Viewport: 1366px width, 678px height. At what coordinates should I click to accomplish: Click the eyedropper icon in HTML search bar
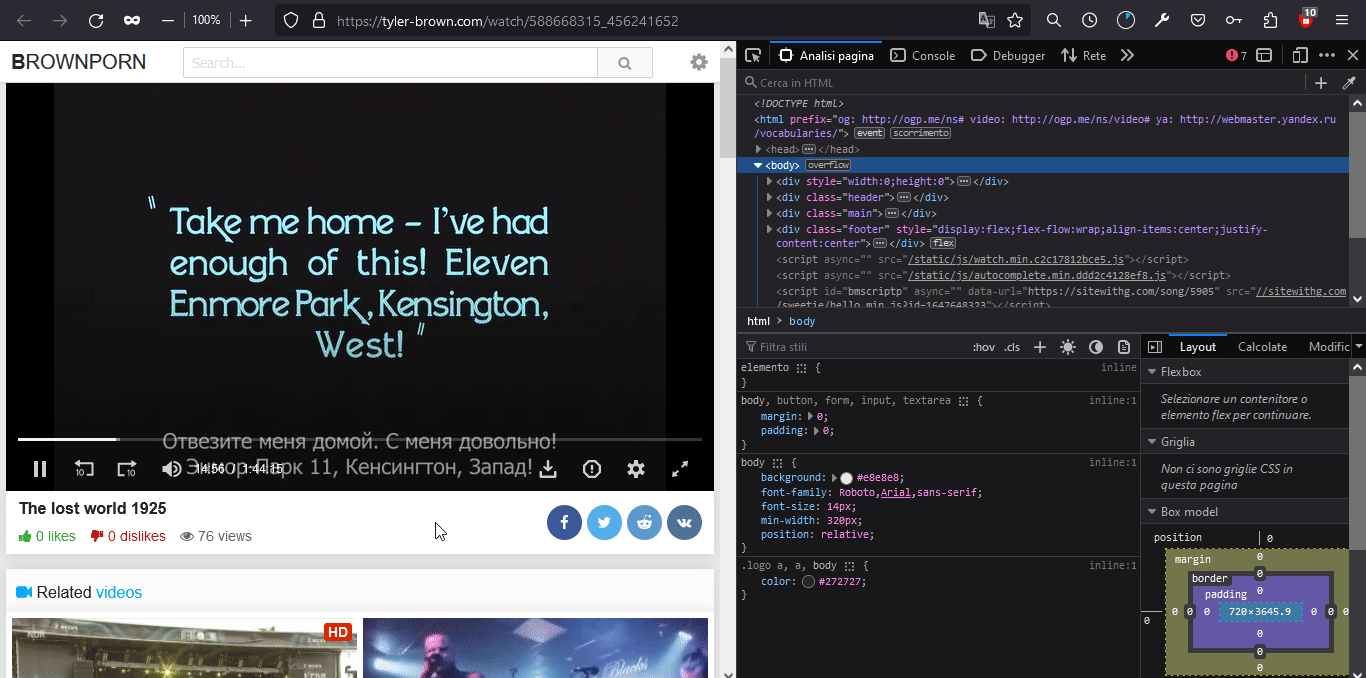1349,83
